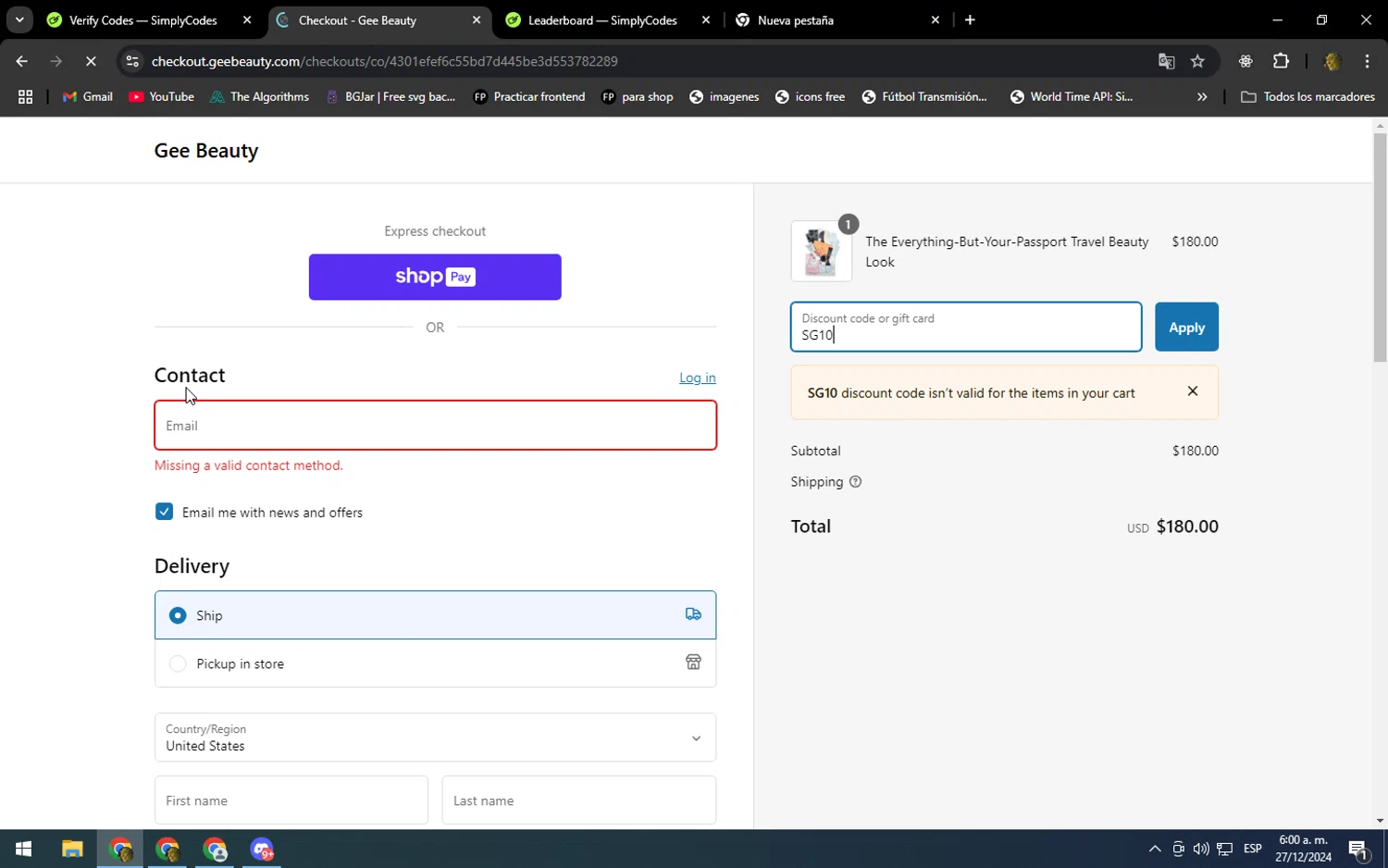Image resolution: width=1388 pixels, height=868 pixels.
Task: Click the Apply discount button
Action: pos(1186,327)
